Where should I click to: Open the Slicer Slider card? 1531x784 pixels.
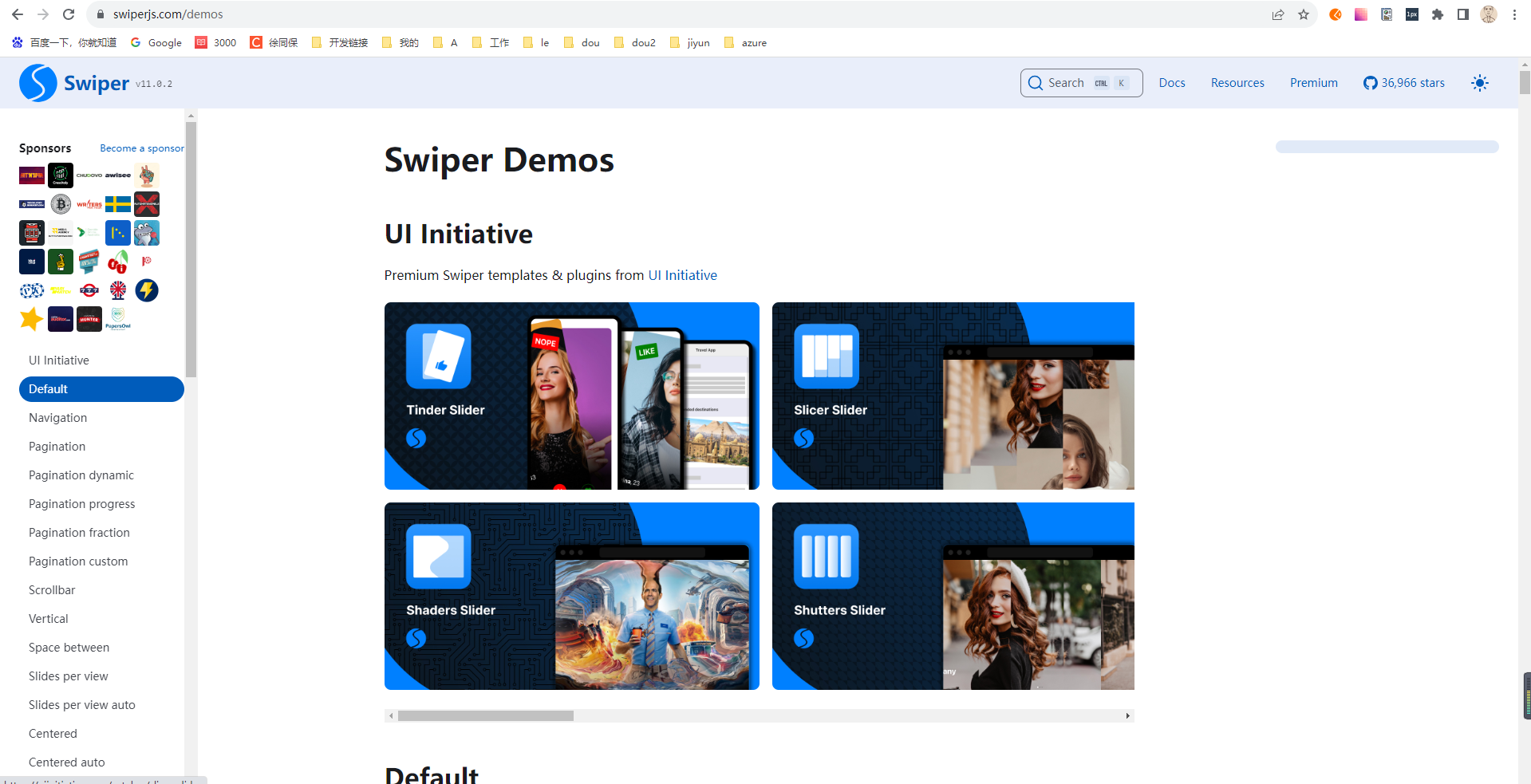(x=953, y=396)
